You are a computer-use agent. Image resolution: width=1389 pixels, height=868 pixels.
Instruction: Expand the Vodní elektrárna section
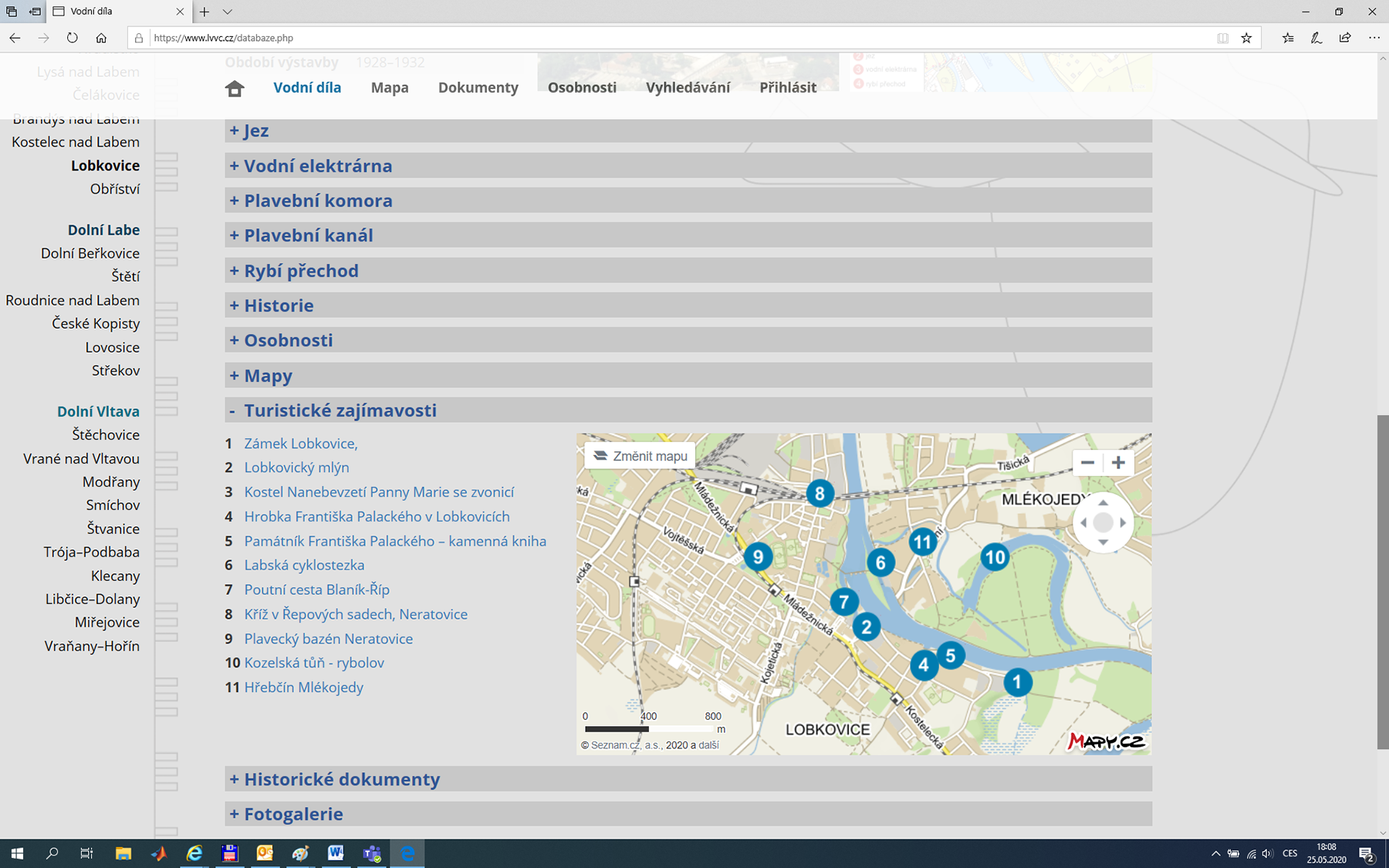[x=317, y=166]
